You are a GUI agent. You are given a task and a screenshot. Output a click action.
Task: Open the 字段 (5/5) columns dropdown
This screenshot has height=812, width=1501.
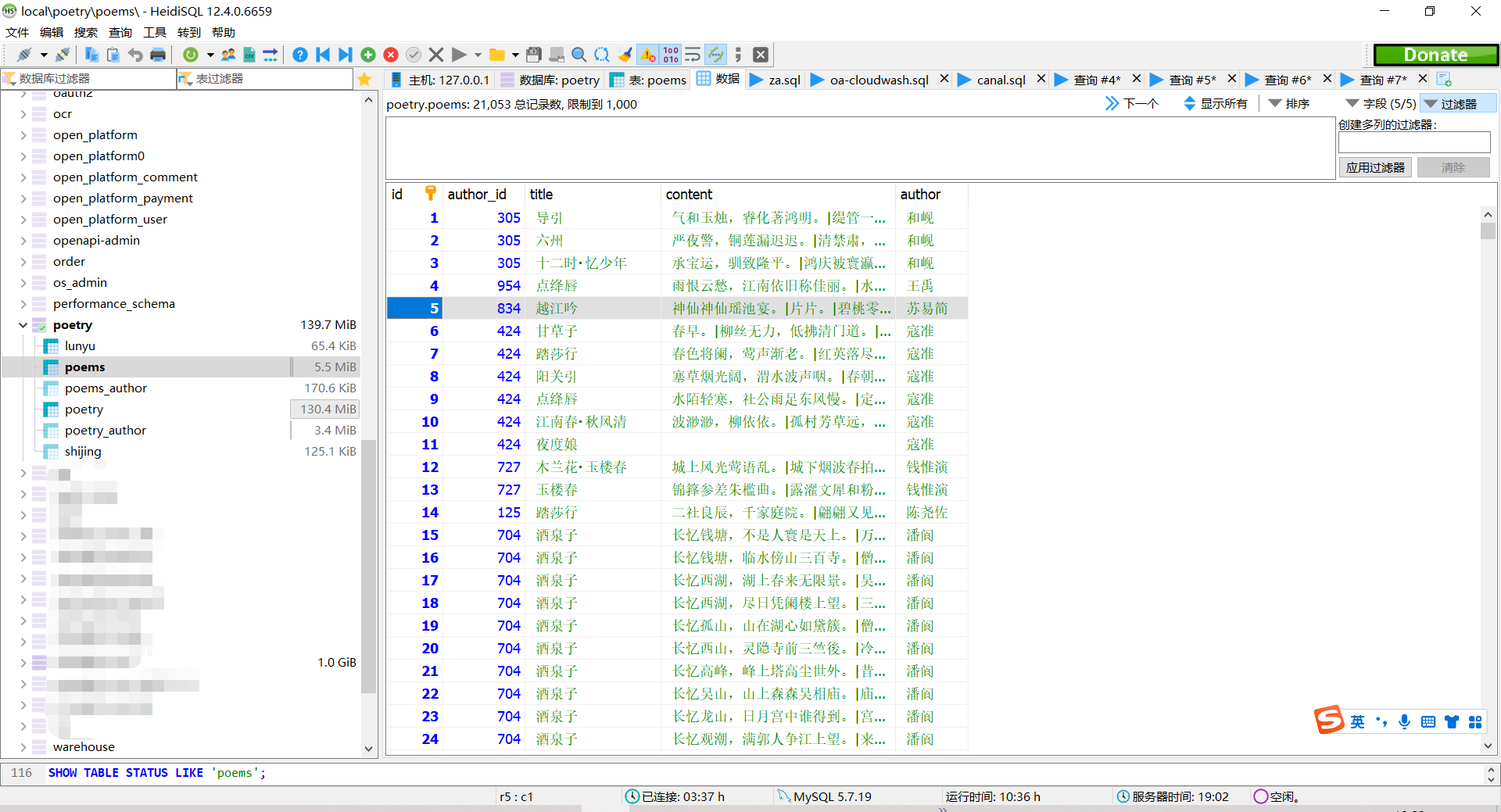[1381, 104]
